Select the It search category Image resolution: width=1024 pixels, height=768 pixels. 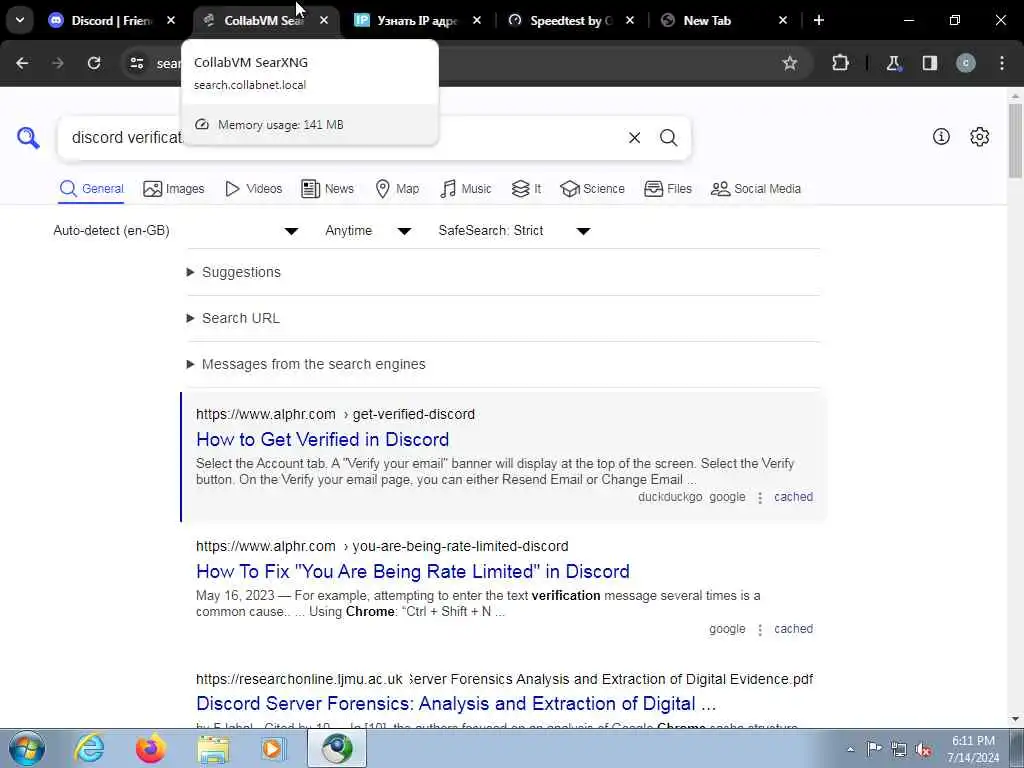[526, 189]
